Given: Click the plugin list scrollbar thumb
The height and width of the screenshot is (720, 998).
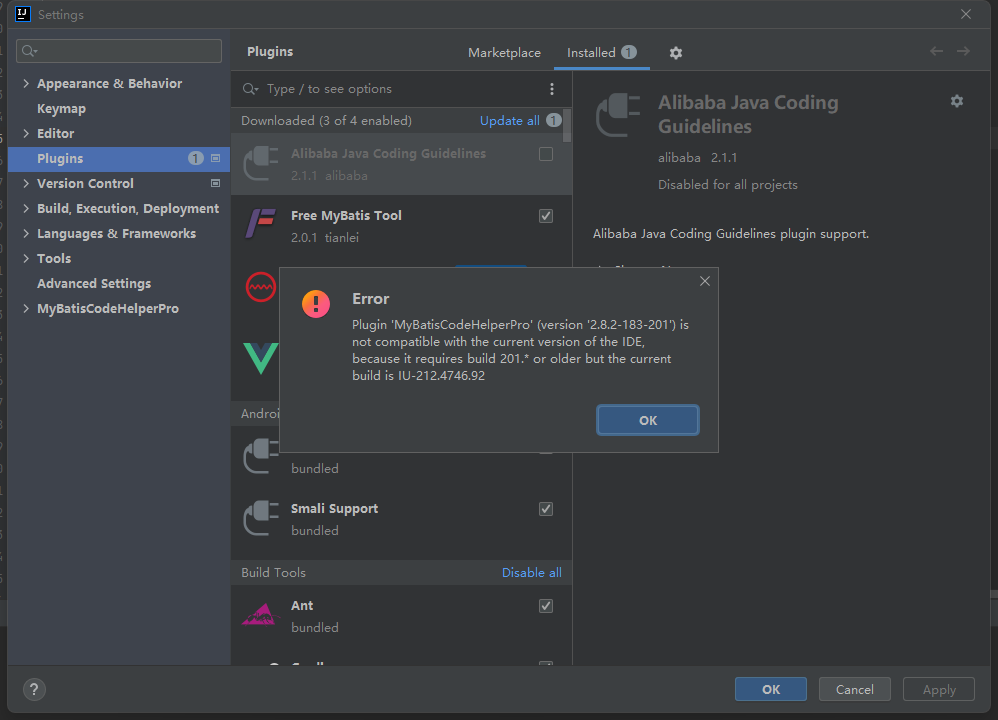Looking at the screenshot, I should [567, 125].
